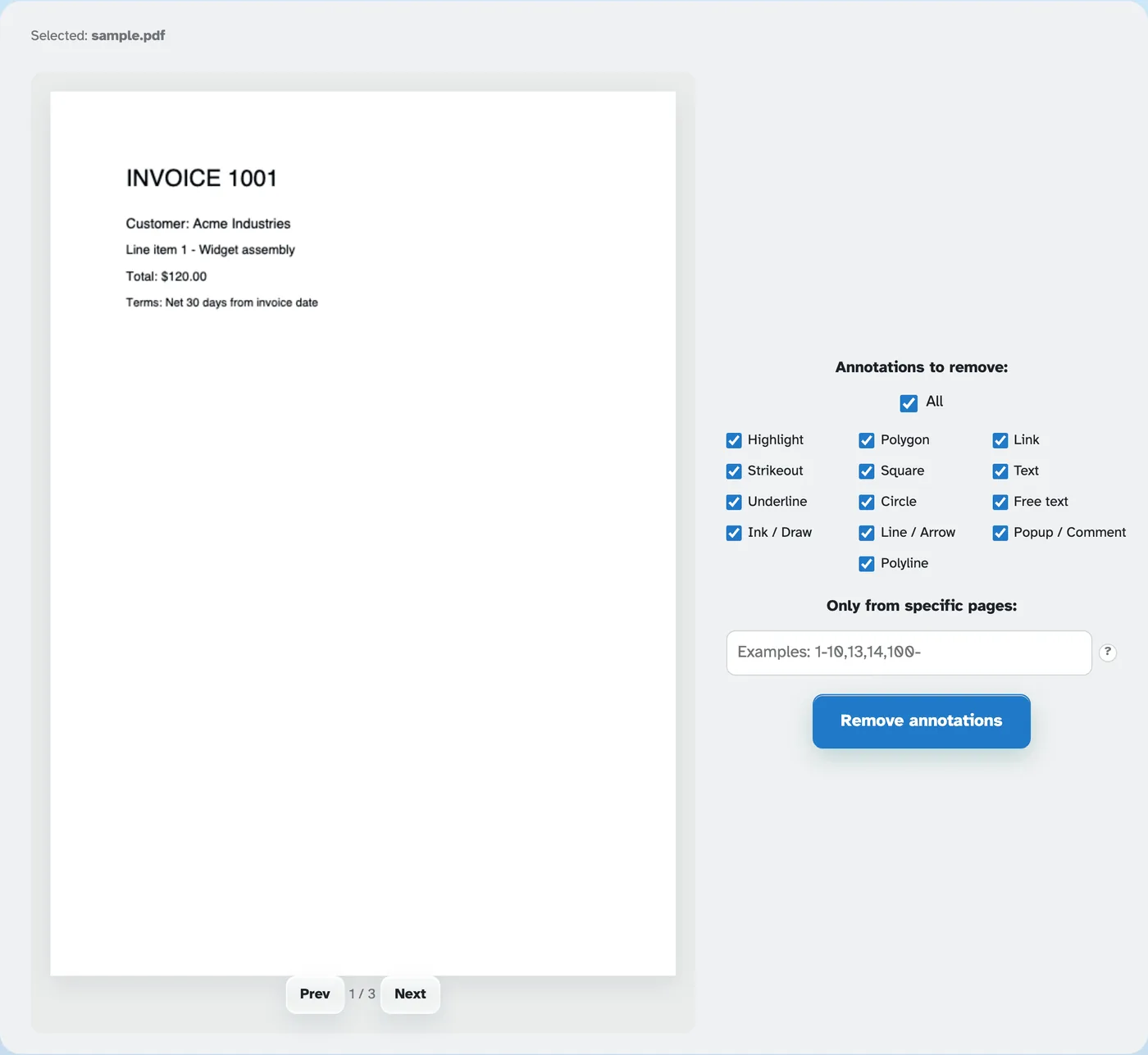Click the 'Only from specific pages:' label
The width and height of the screenshot is (1148, 1055).
[x=922, y=606]
